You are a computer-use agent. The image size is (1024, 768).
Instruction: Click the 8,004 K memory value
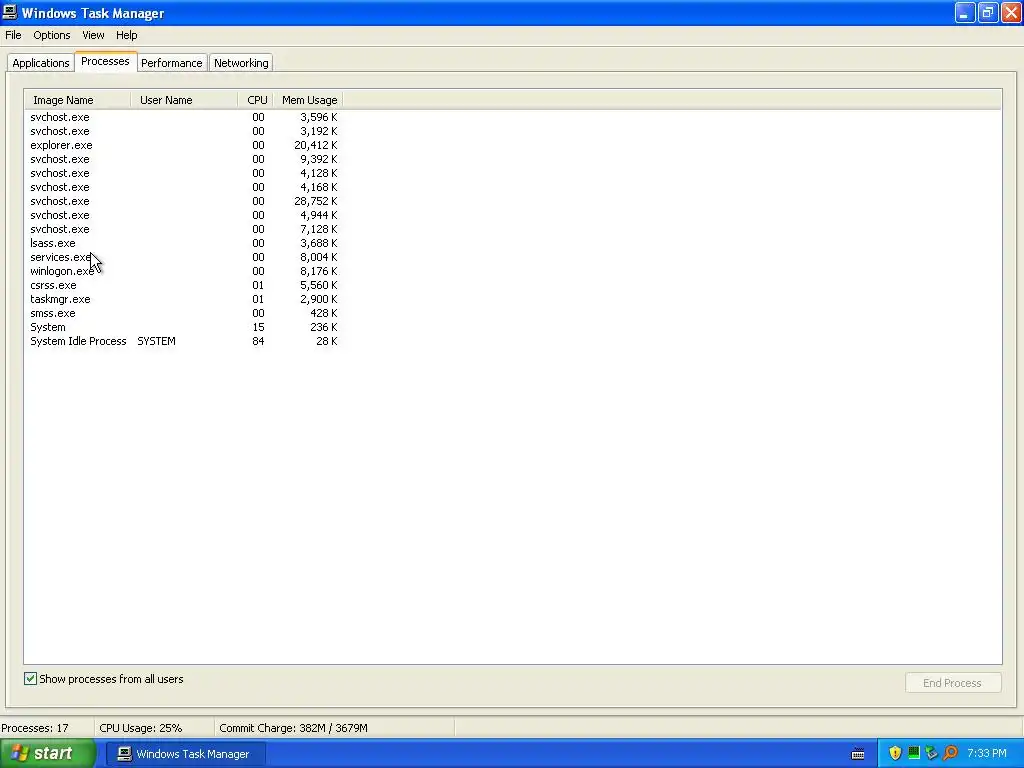point(319,257)
